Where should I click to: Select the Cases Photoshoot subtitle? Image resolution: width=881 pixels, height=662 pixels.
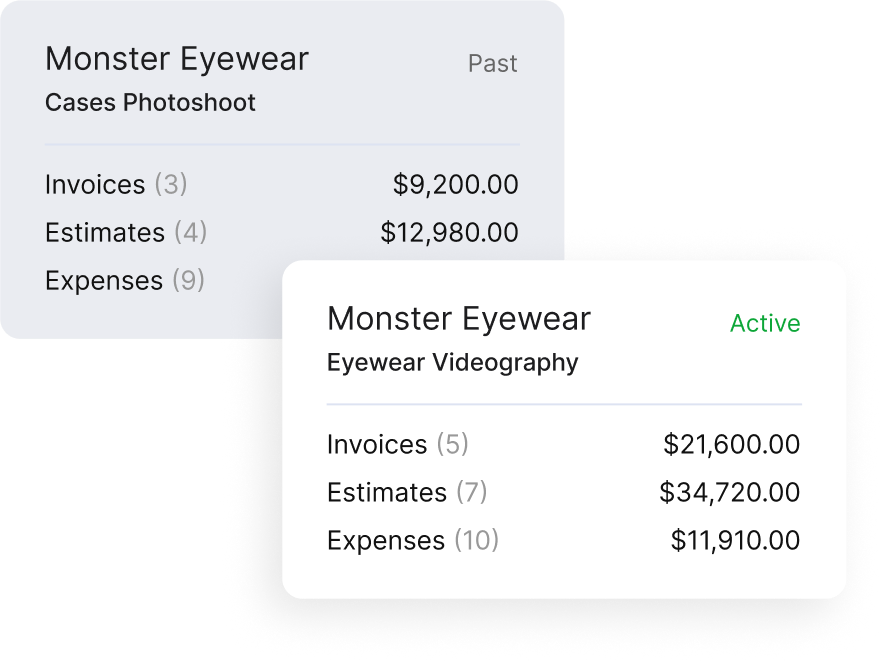pyautogui.click(x=150, y=103)
